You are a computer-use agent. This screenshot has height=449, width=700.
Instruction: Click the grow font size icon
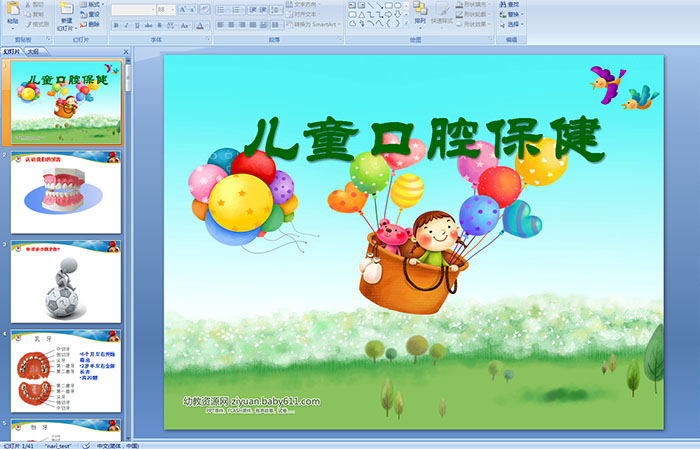[183, 9]
